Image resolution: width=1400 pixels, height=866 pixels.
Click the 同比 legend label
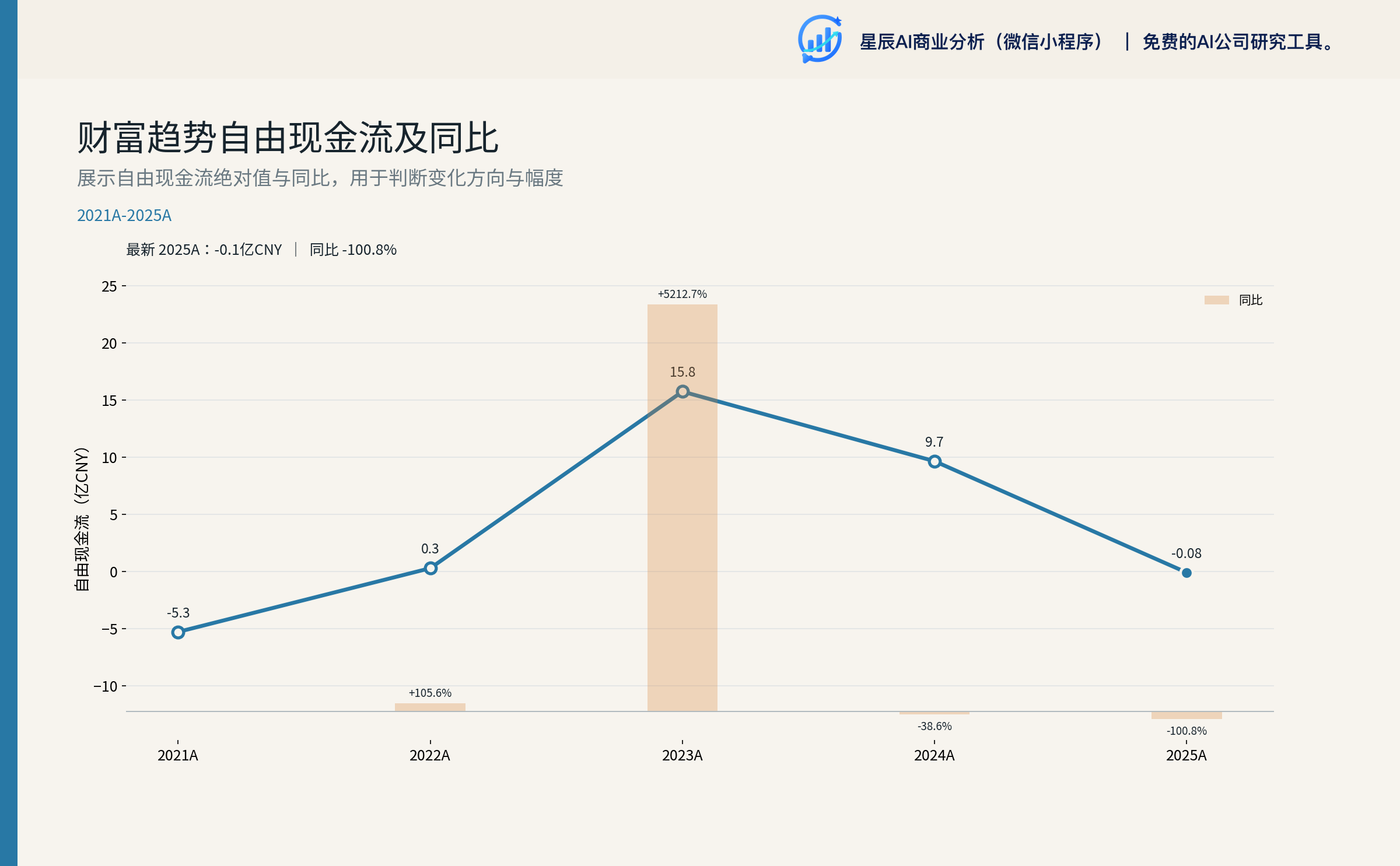[x=1251, y=300]
